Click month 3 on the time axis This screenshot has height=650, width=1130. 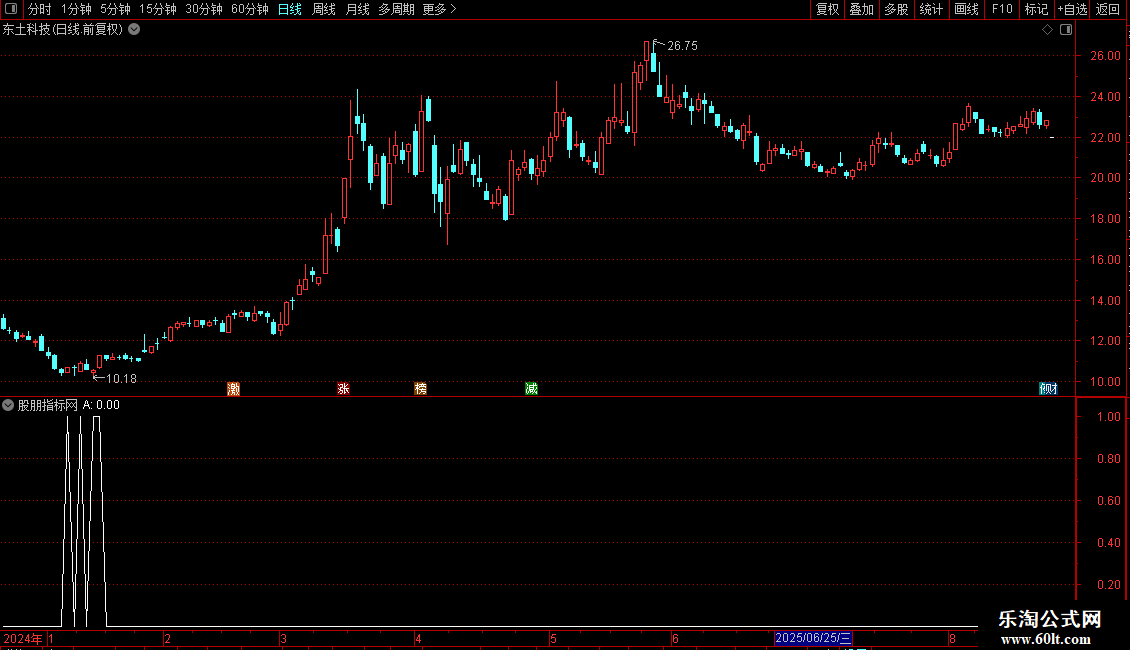283,638
